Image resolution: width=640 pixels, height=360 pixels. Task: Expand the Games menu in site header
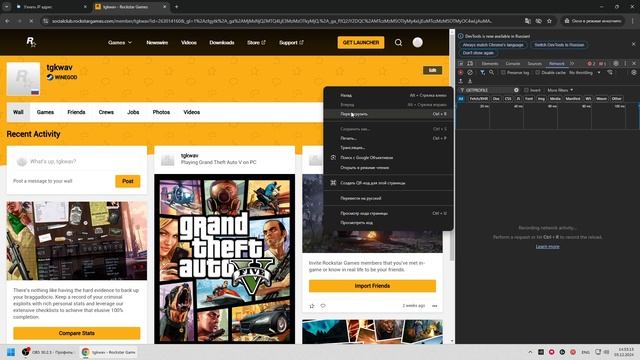click(120, 42)
